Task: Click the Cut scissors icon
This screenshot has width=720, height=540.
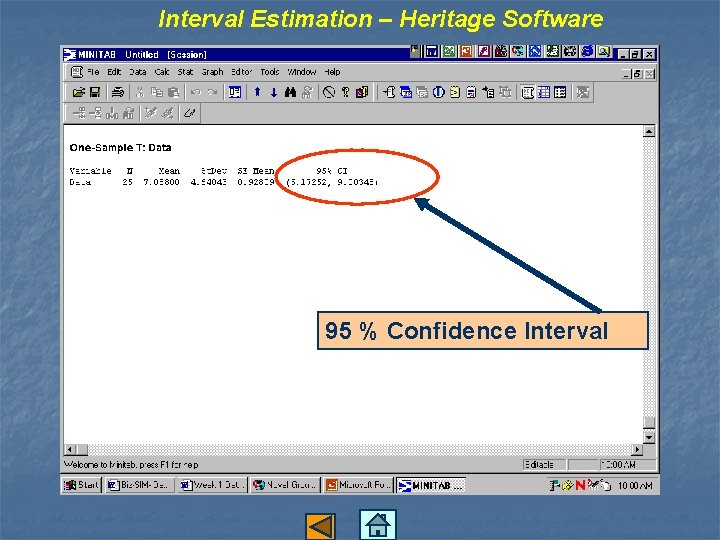Action: [140, 92]
